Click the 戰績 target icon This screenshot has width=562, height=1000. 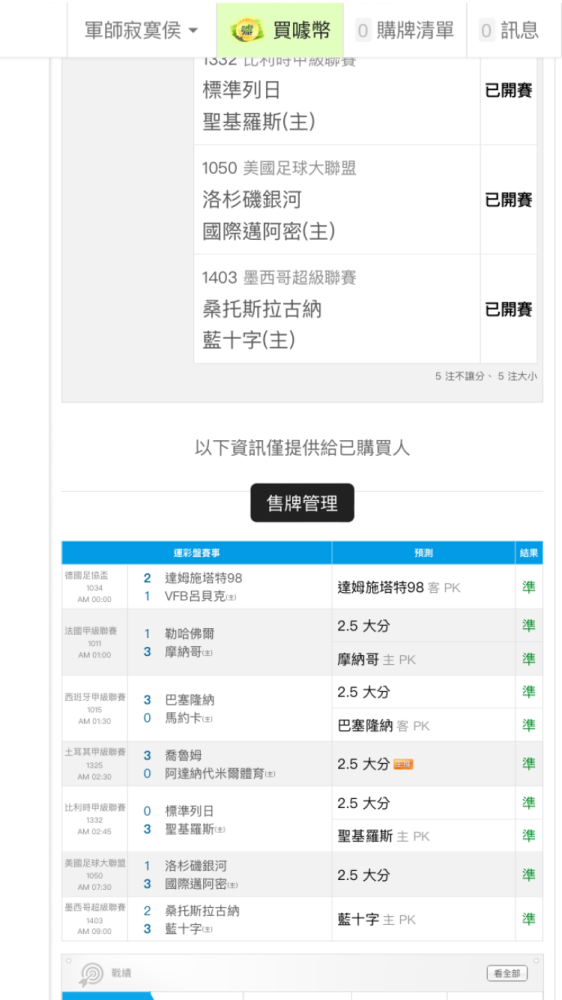pos(92,973)
